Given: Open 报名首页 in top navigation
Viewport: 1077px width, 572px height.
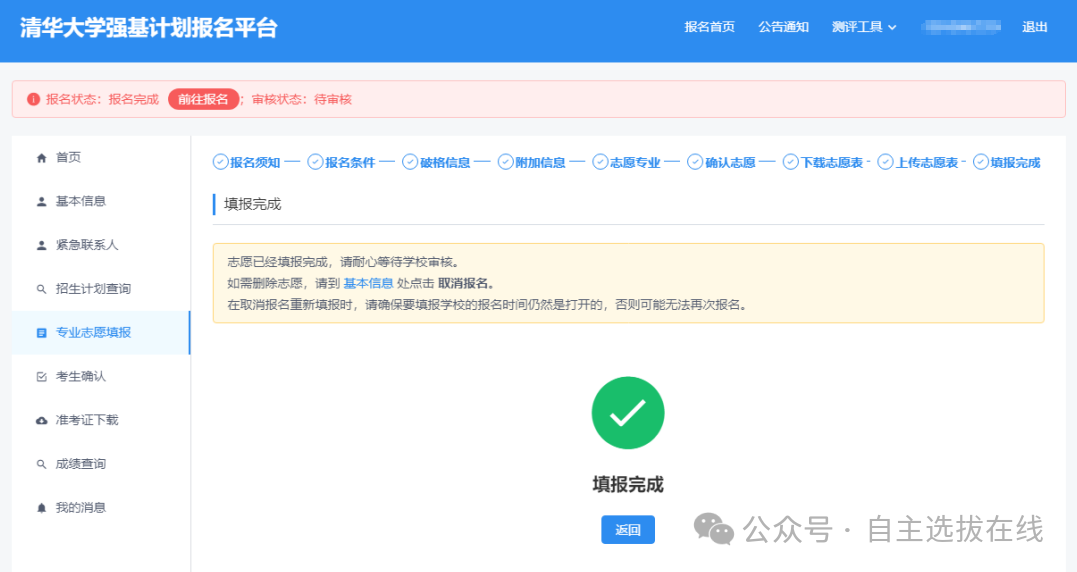Looking at the screenshot, I should (710, 27).
